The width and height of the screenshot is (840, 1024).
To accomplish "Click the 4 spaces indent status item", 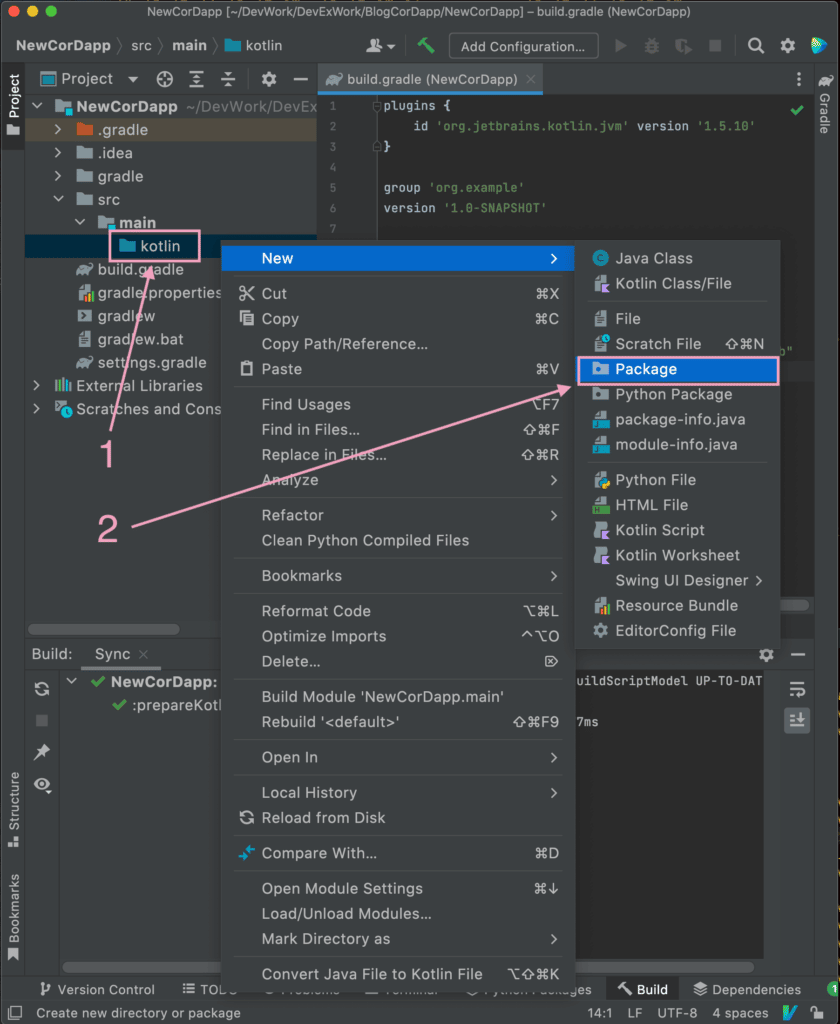I will [740, 1013].
